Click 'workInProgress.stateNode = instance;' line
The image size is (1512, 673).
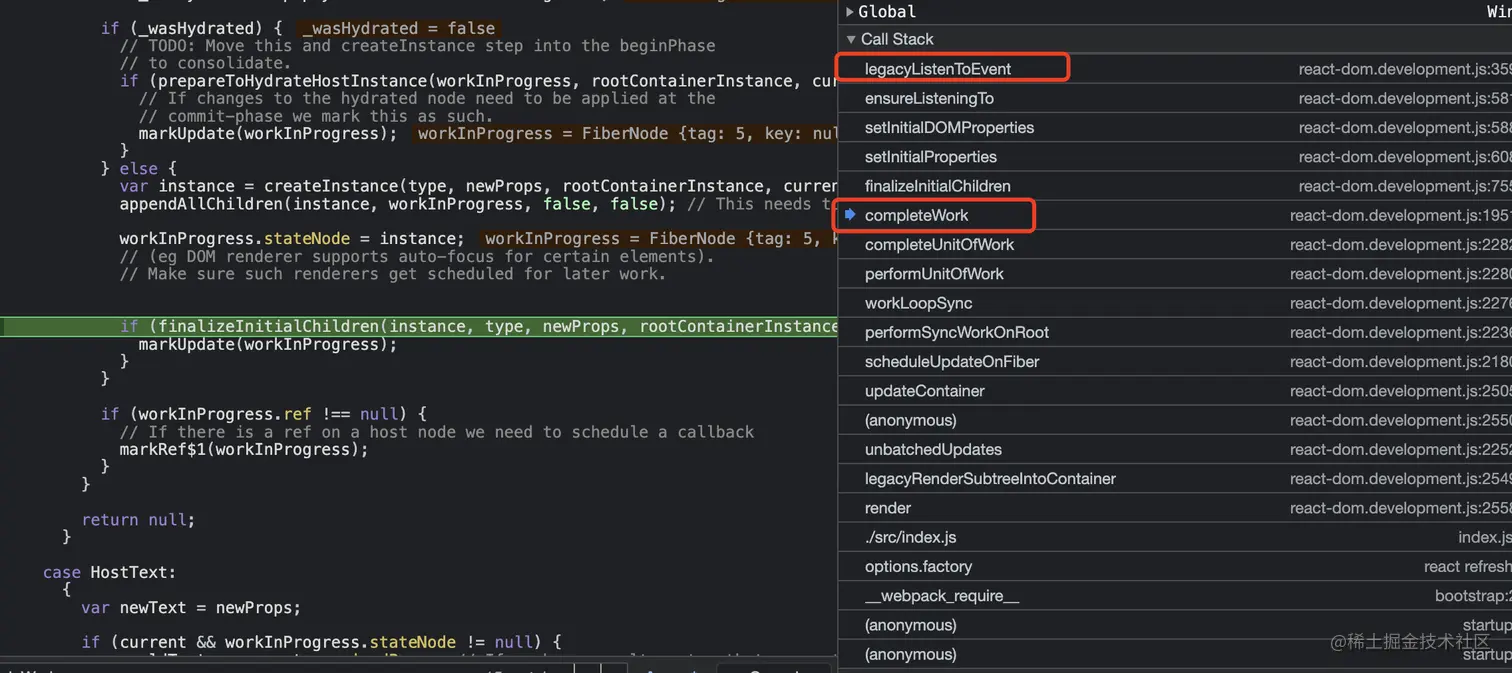coord(291,239)
